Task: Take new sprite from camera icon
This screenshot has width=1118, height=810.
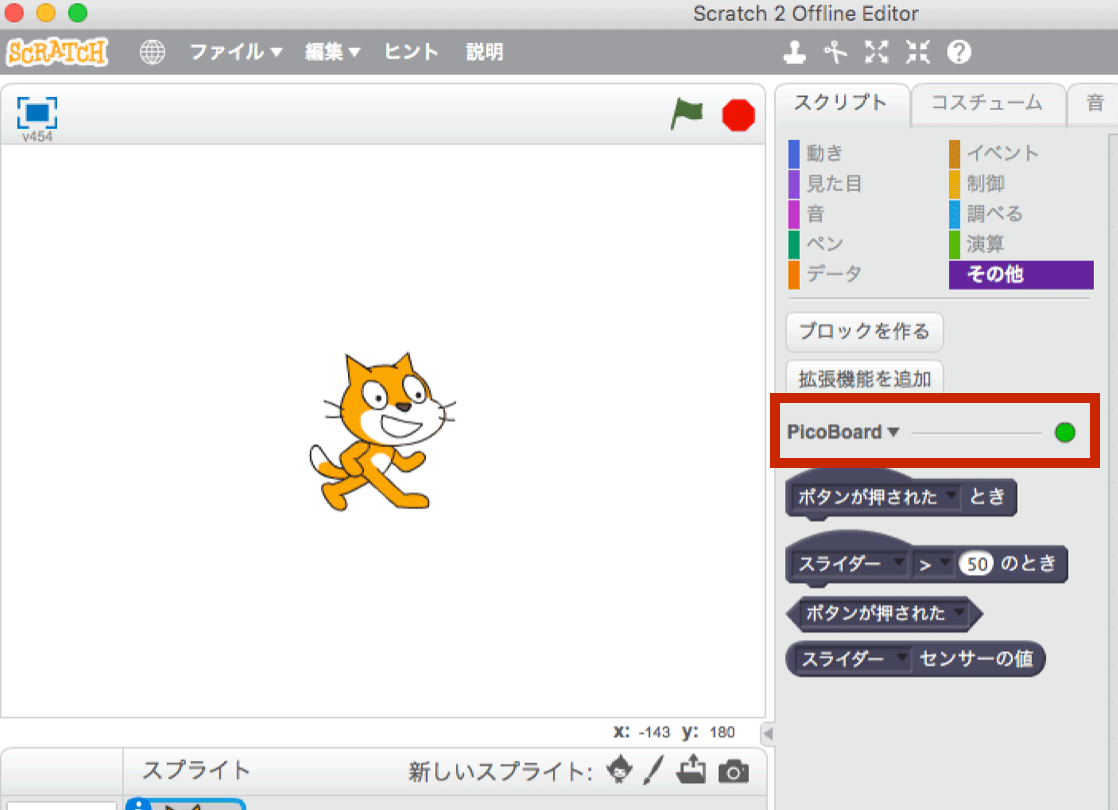Action: (734, 771)
